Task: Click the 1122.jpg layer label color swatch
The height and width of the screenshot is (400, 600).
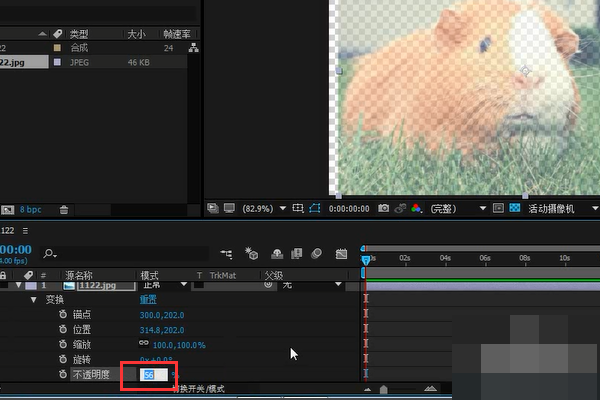Action: (x=31, y=286)
